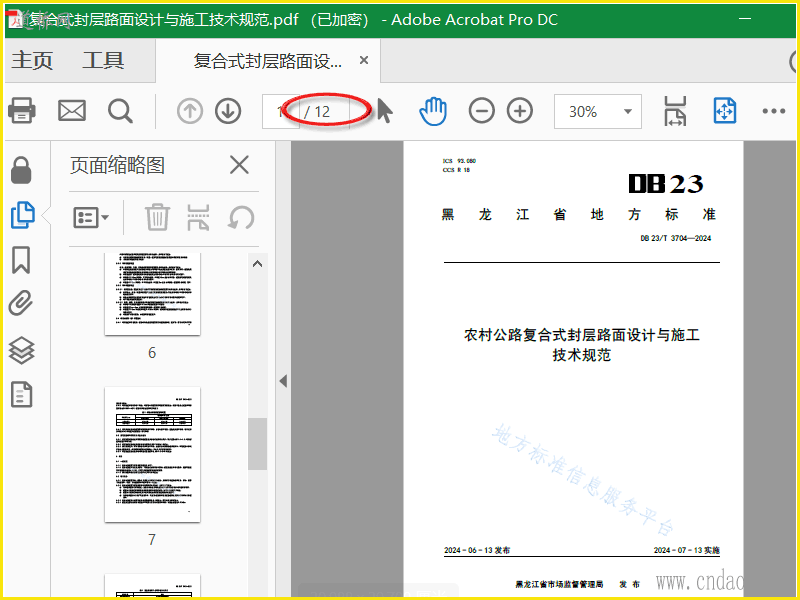Click the thumbnail panel's page-layout icon next to the trash

pos(198,217)
